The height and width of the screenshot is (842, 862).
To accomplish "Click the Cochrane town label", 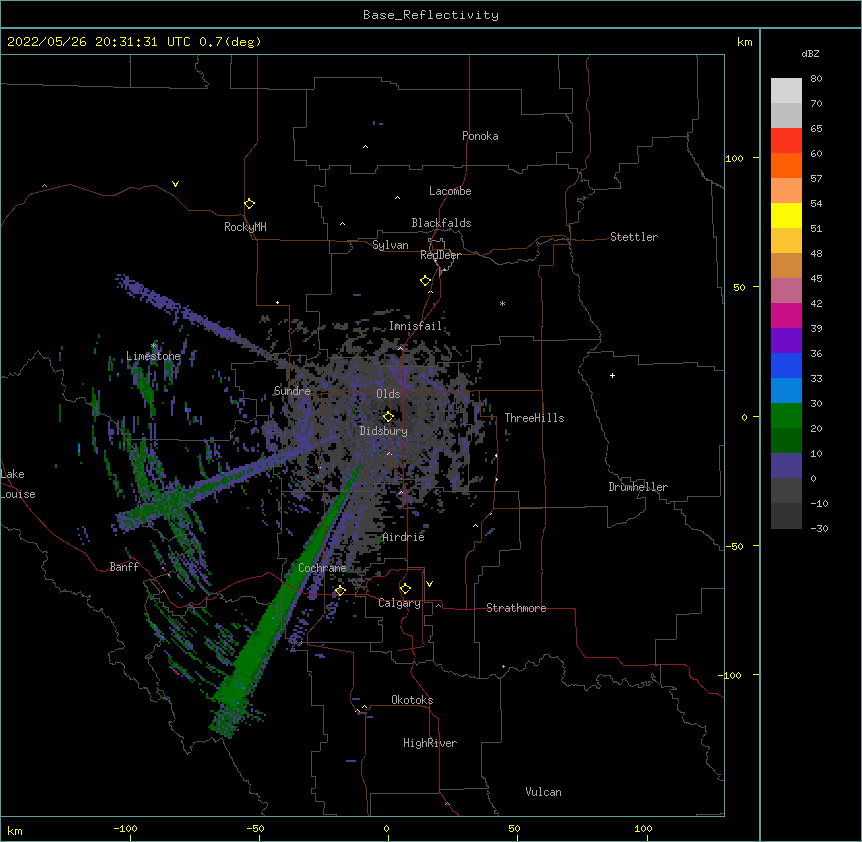I will pyautogui.click(x=322, y=568).
